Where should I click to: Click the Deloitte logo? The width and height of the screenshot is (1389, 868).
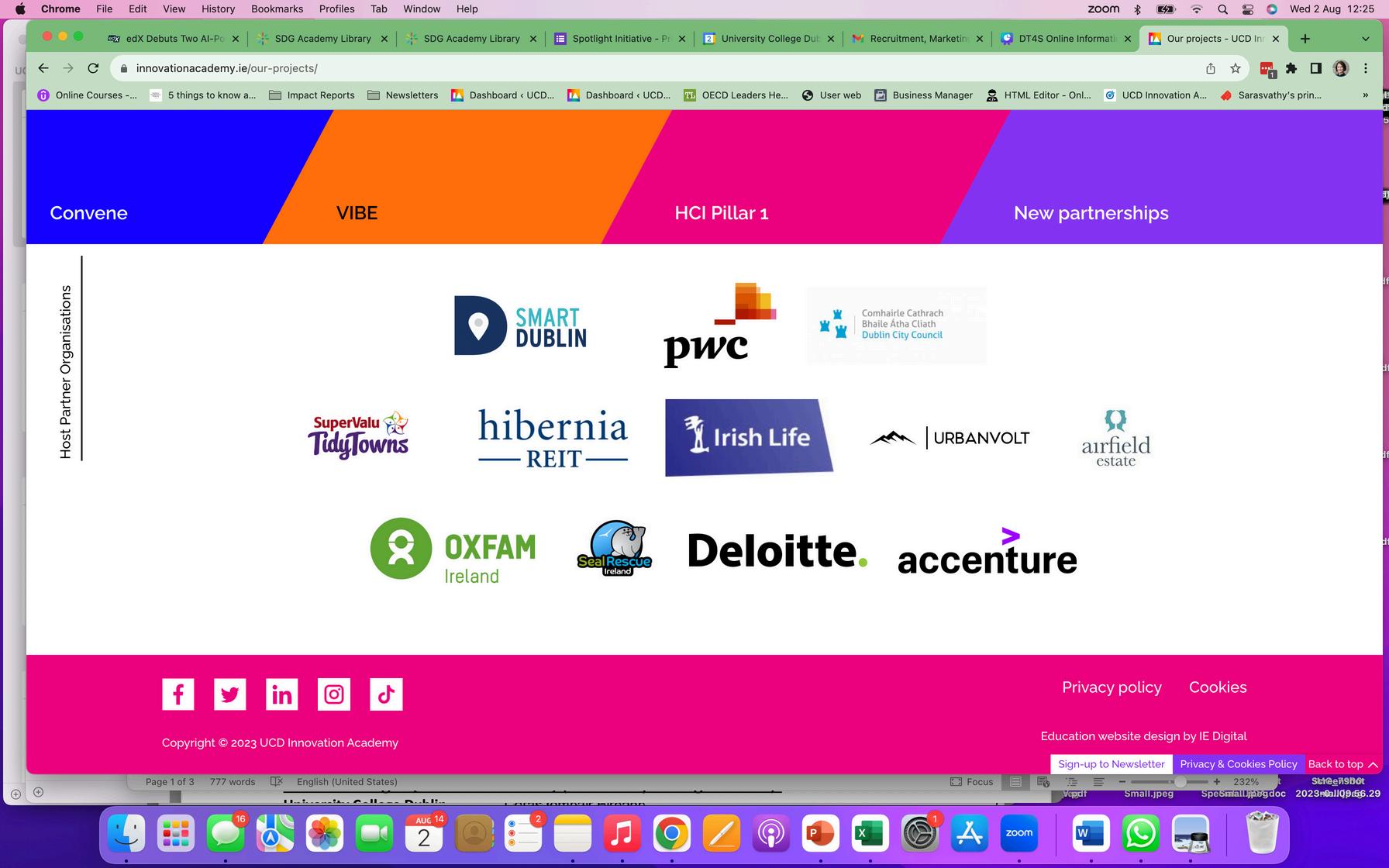[777, 550]
